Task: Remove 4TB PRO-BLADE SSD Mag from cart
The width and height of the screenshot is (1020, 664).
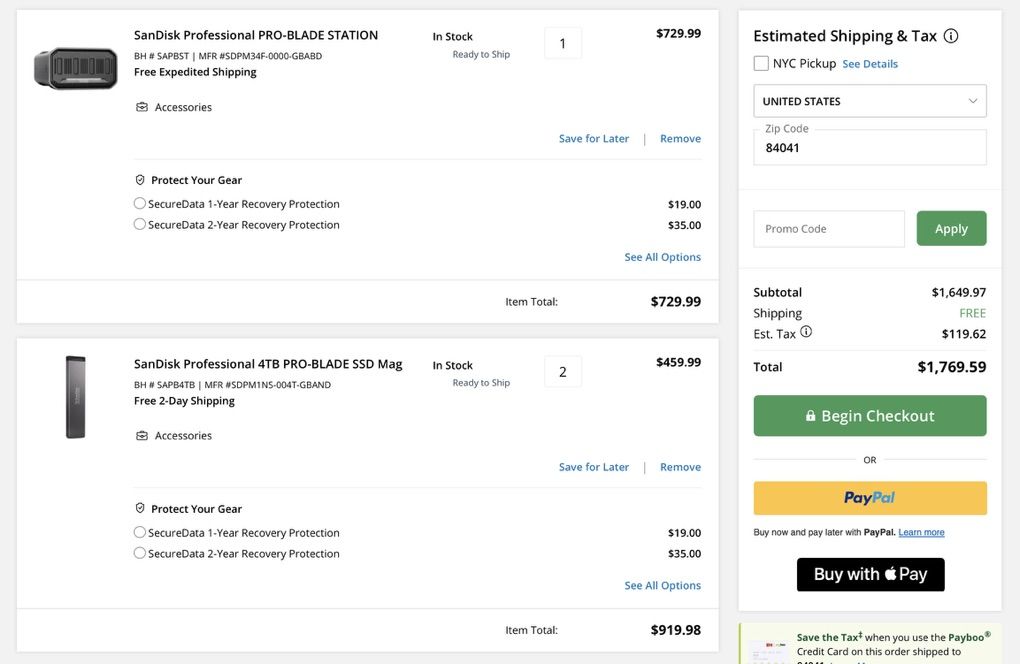Action: point(680,467)
